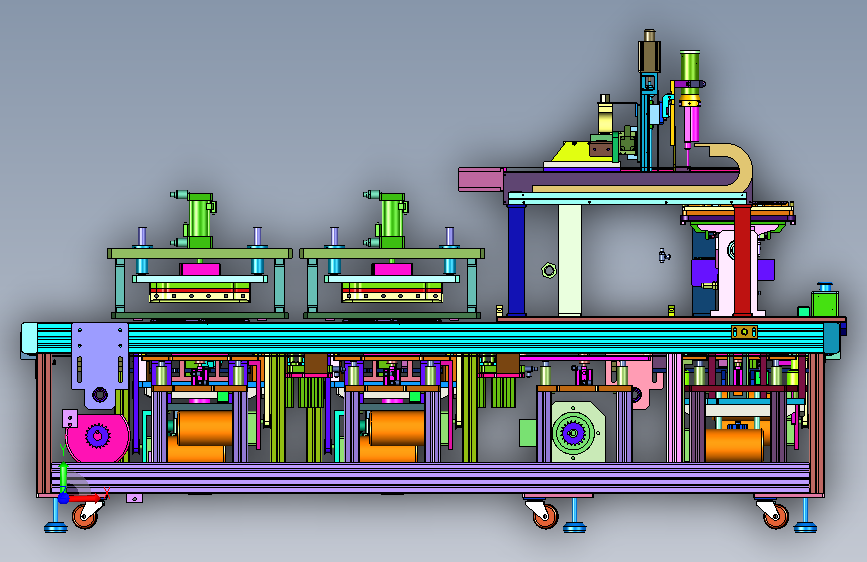Viewport: 867px width, 562px height.
Task: Pick the magenta-tipped dispenser nozzle at top right
Action: pyautogui.click(x=690, y=127)
